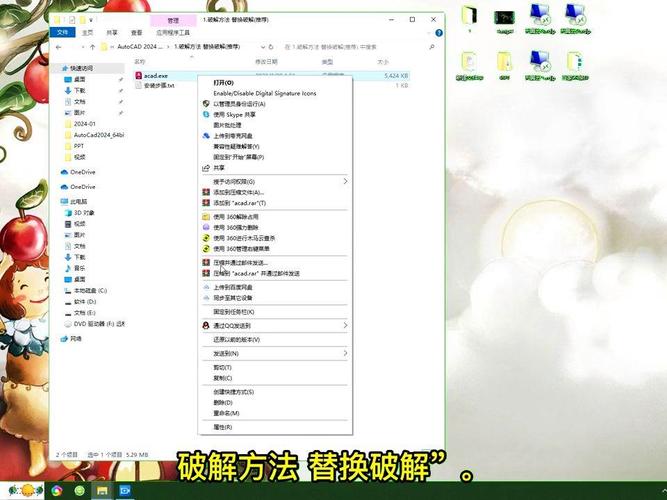This screenshot has width=667, height=500.
Task: Choose 固定到任务栏(K) in context menu
Action: (234, 312)
